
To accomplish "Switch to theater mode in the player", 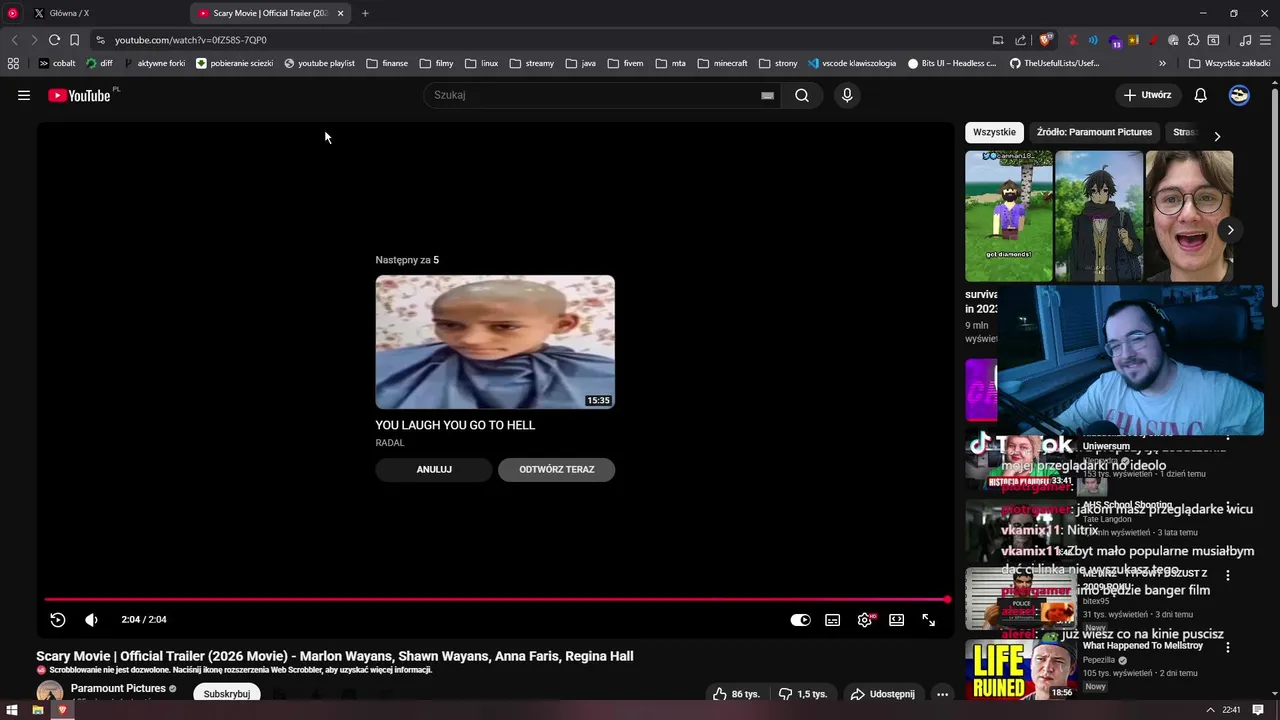I will 897,620.
